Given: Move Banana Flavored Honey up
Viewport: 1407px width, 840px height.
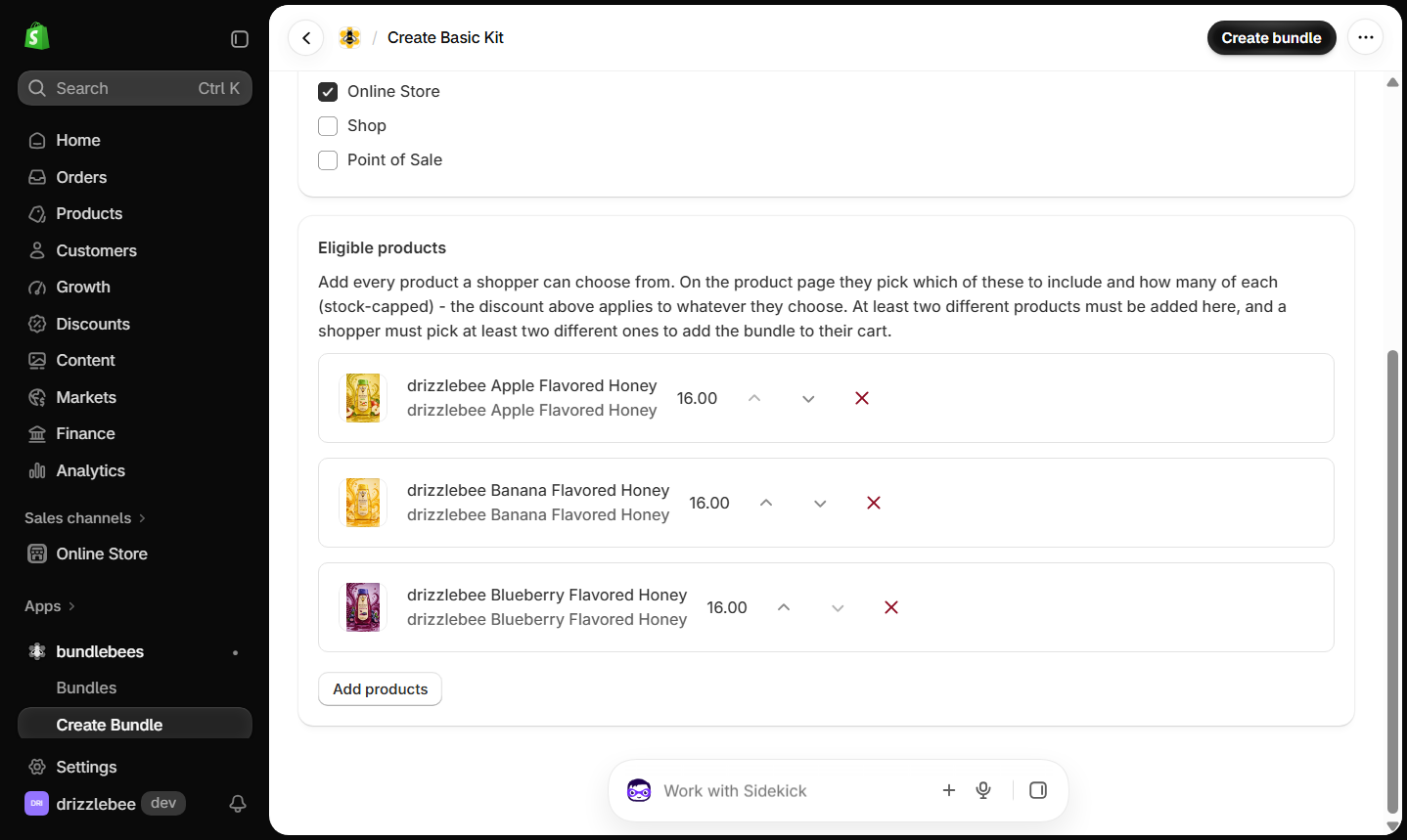Looking at the screenshot, I should (x=766, y=503).
